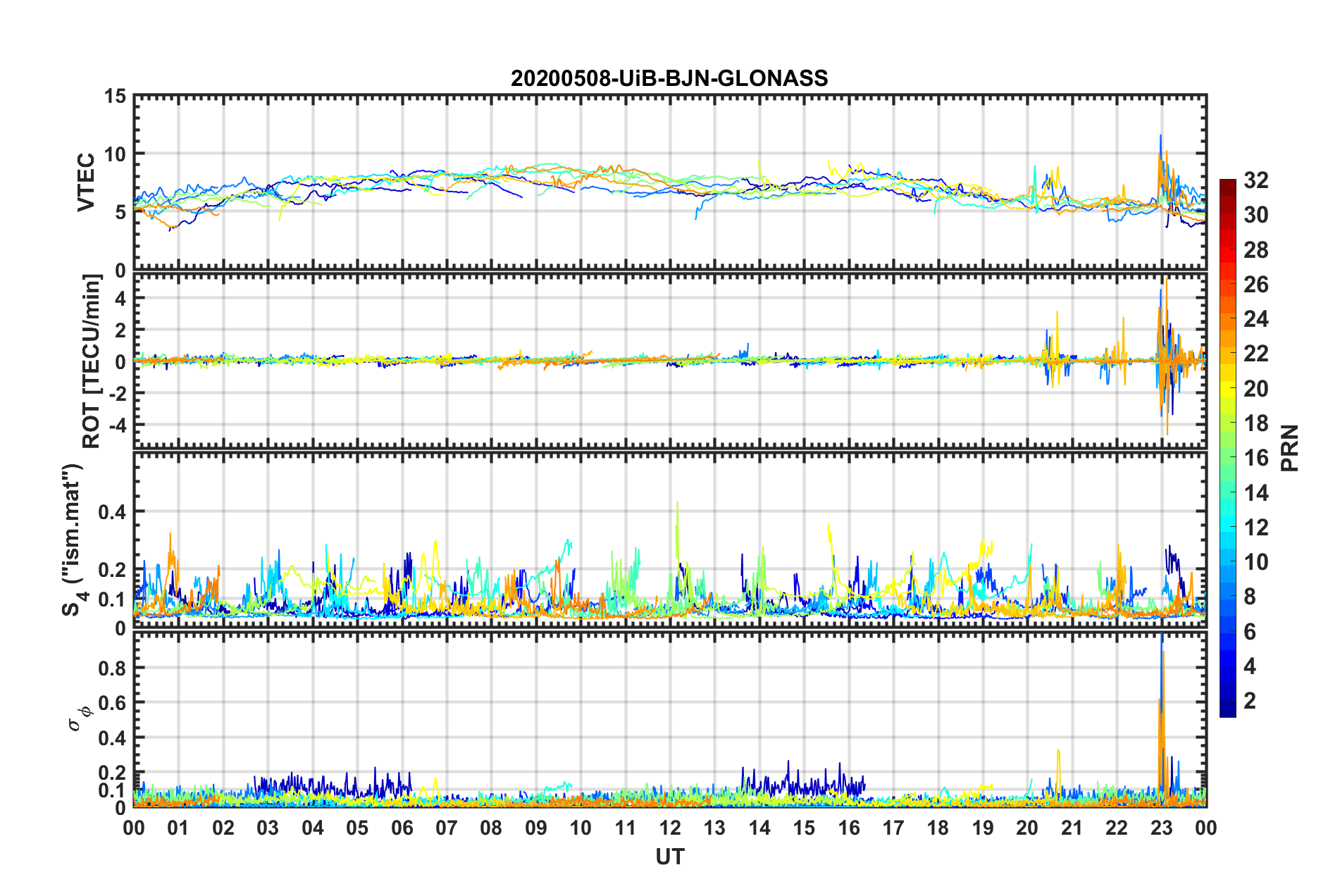Click x-axis tick label 18
Image resolution: width=1340 pixels, height=896 pixels.
tap(938, 828)
